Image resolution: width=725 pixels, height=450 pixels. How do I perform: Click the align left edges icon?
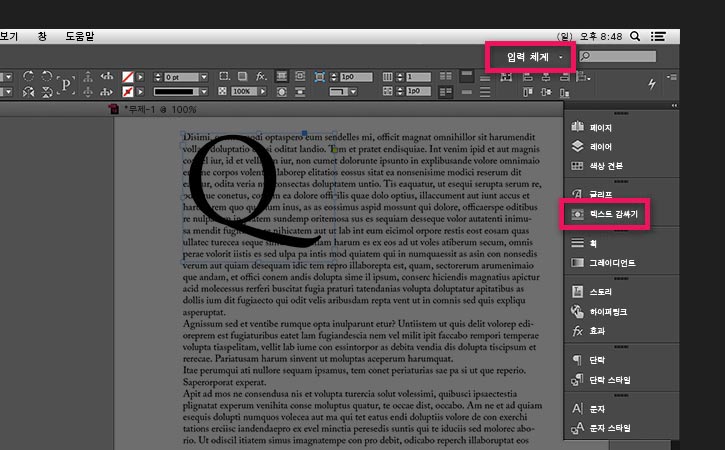(528, 77)
